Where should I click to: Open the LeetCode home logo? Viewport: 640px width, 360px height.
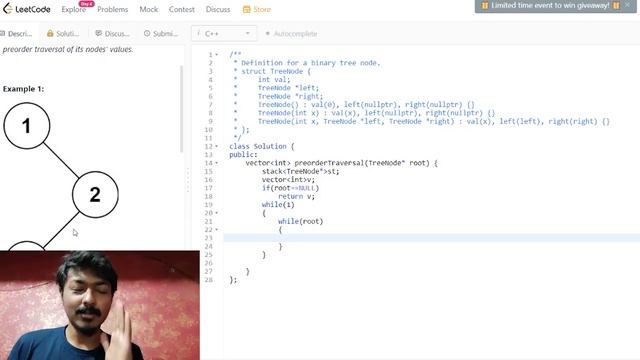point(27,9)
